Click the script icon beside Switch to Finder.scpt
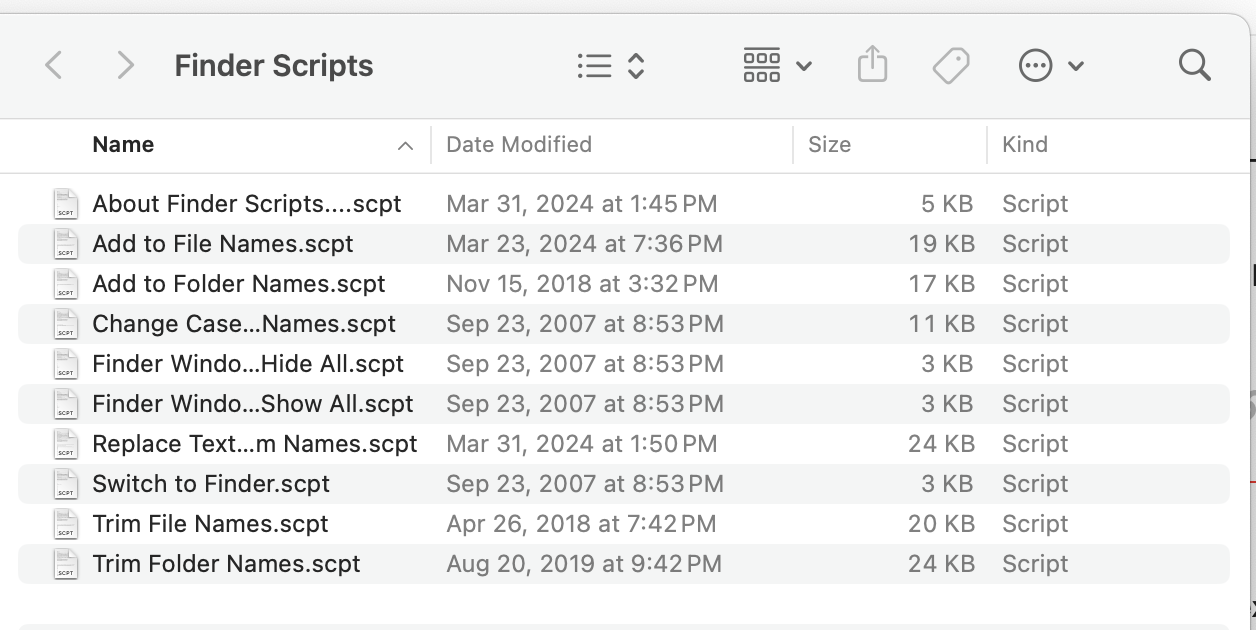The height and width of the screenshot is (630, 1256). coord(66,484)
